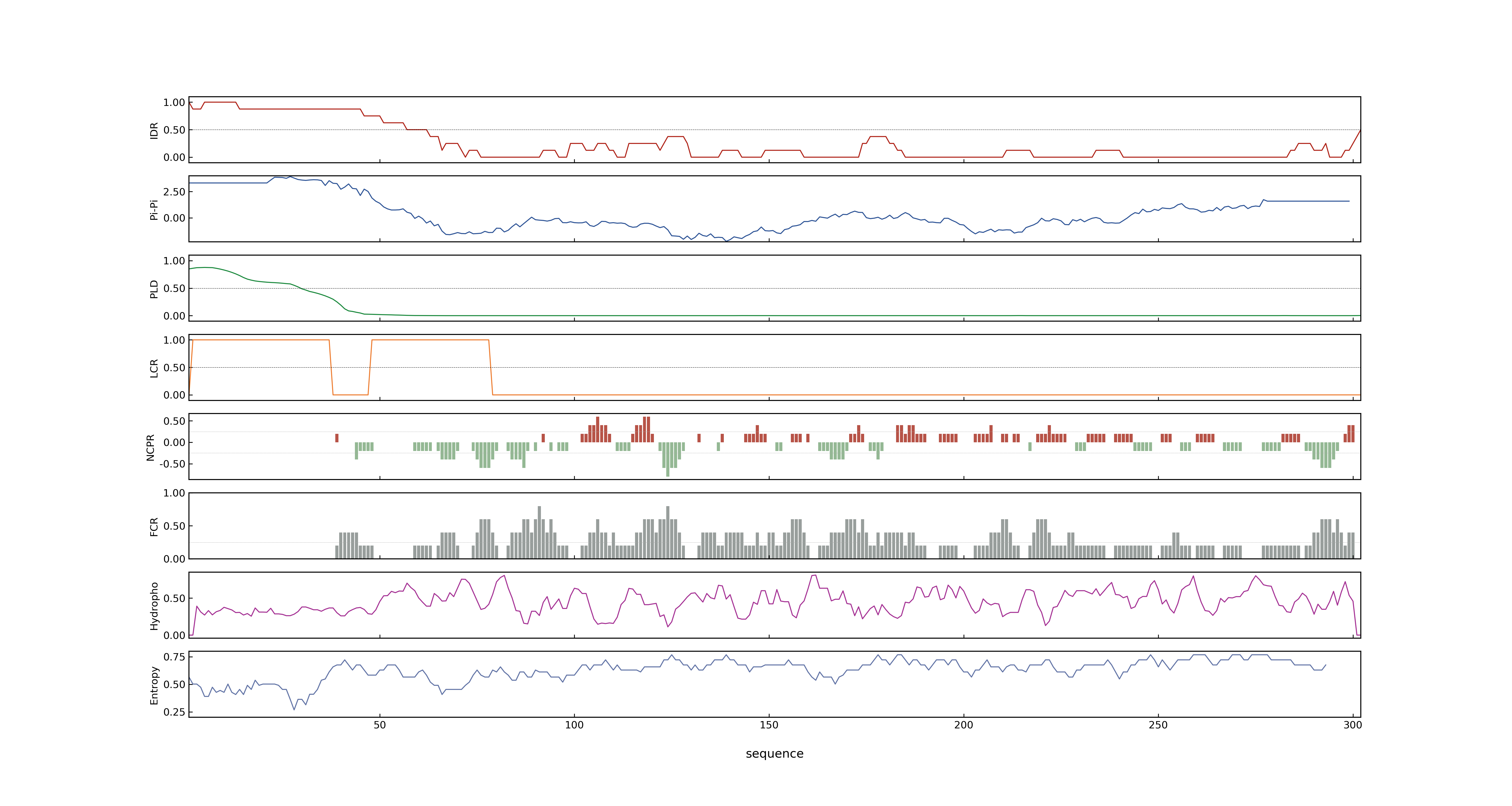This screenshot has width=1512, height=806.
Task: Click the LCR y-axis label
Action: (154, 368)
